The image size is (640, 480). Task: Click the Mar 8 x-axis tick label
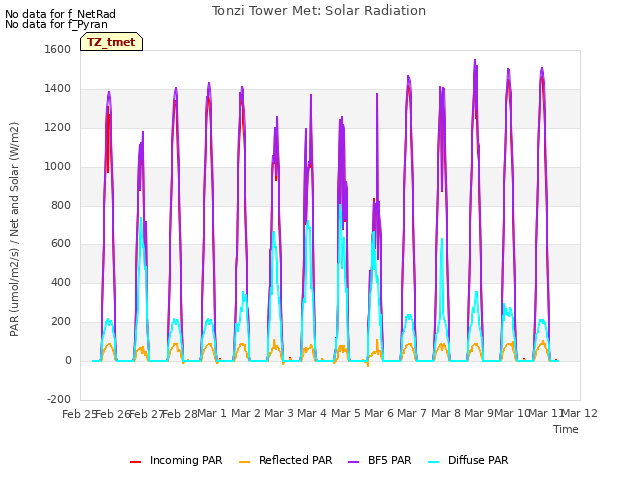click(x=446, y=413)
